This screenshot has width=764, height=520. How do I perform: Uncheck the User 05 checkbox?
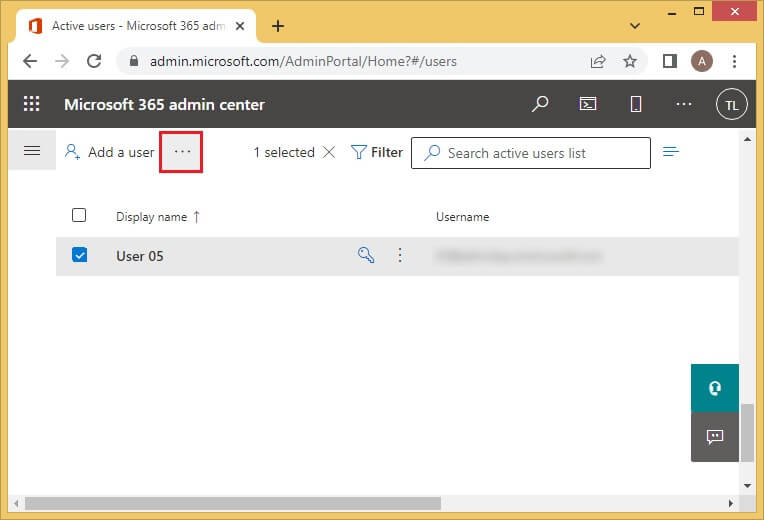pos(79,254)
